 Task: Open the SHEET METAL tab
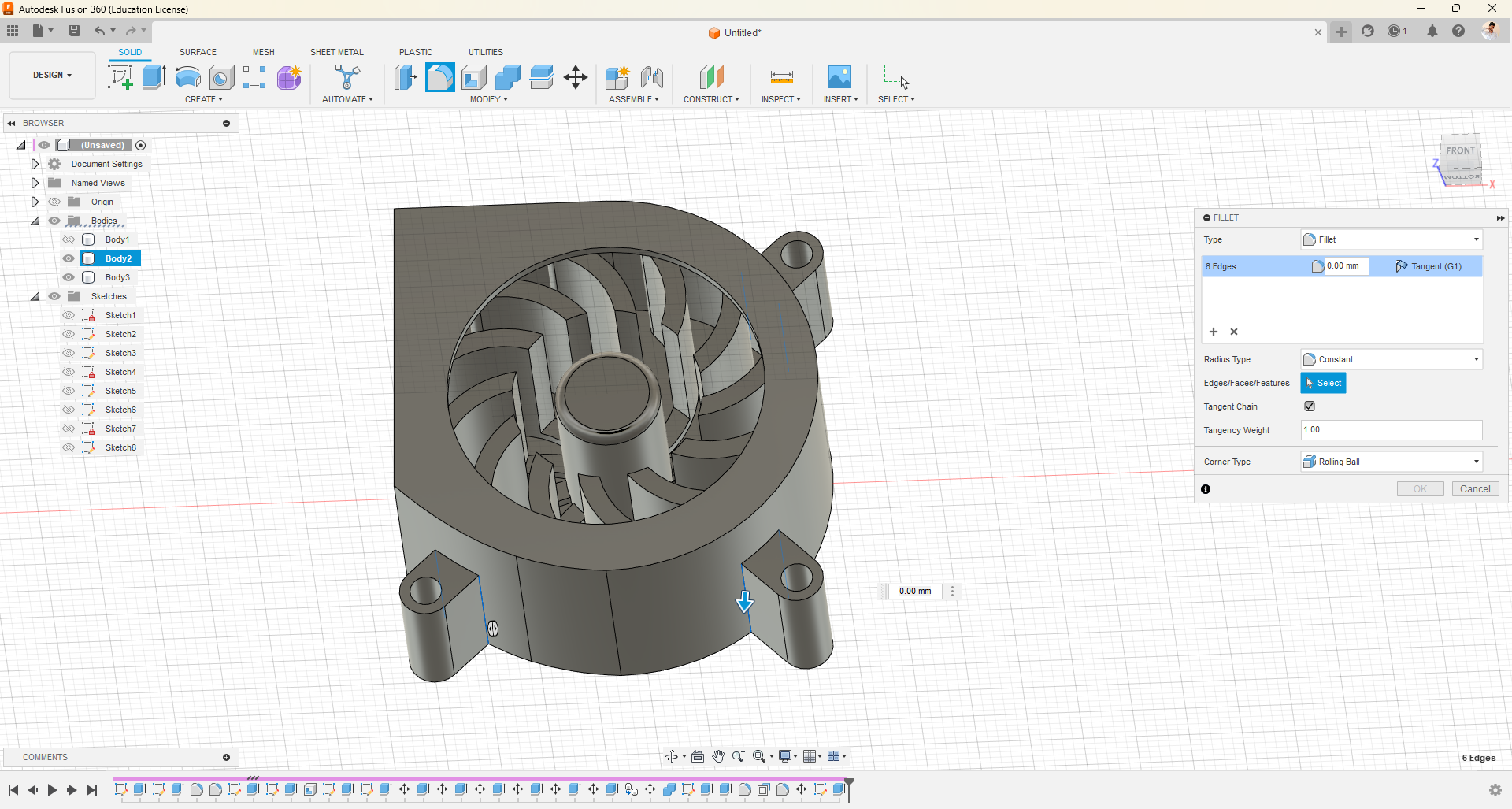tap(336, 52)
